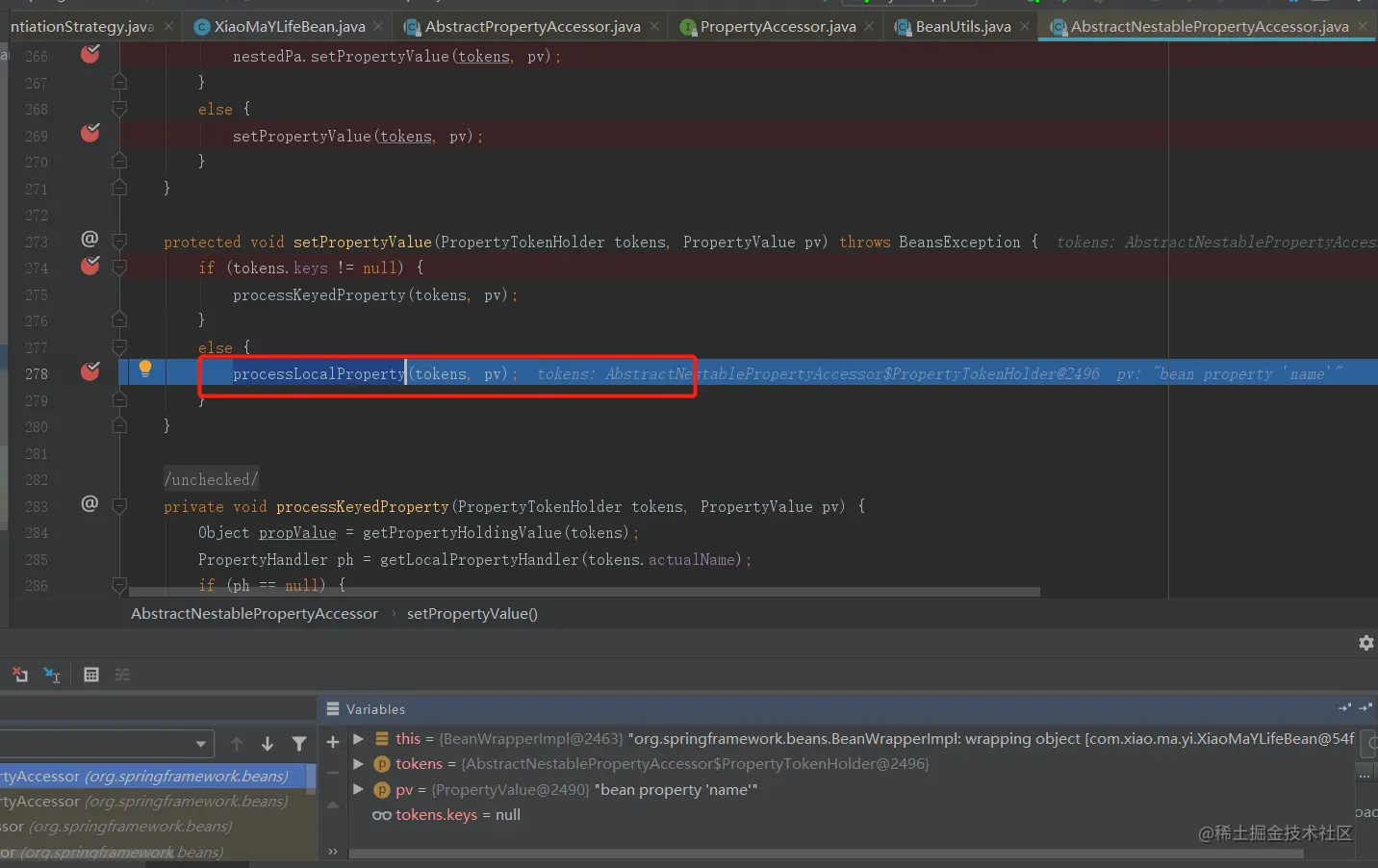The image size is (1378, 868).
Task: Close the XiaoMaYLifeBean.java tab
Action: (x=378, y=26)
